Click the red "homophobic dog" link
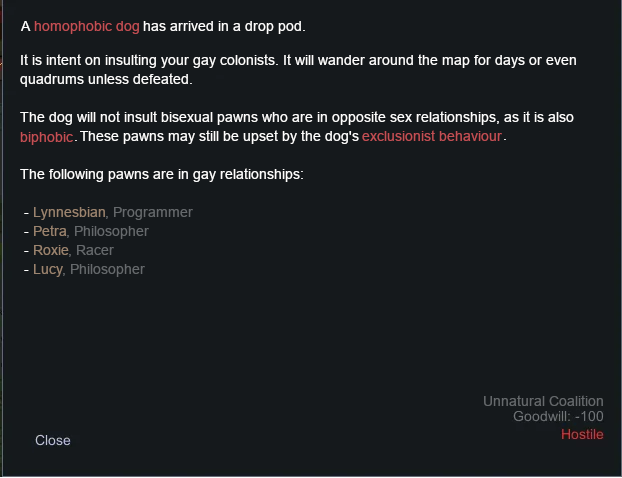The width and height of the screenshot is (622, 478). pos(87,25)
